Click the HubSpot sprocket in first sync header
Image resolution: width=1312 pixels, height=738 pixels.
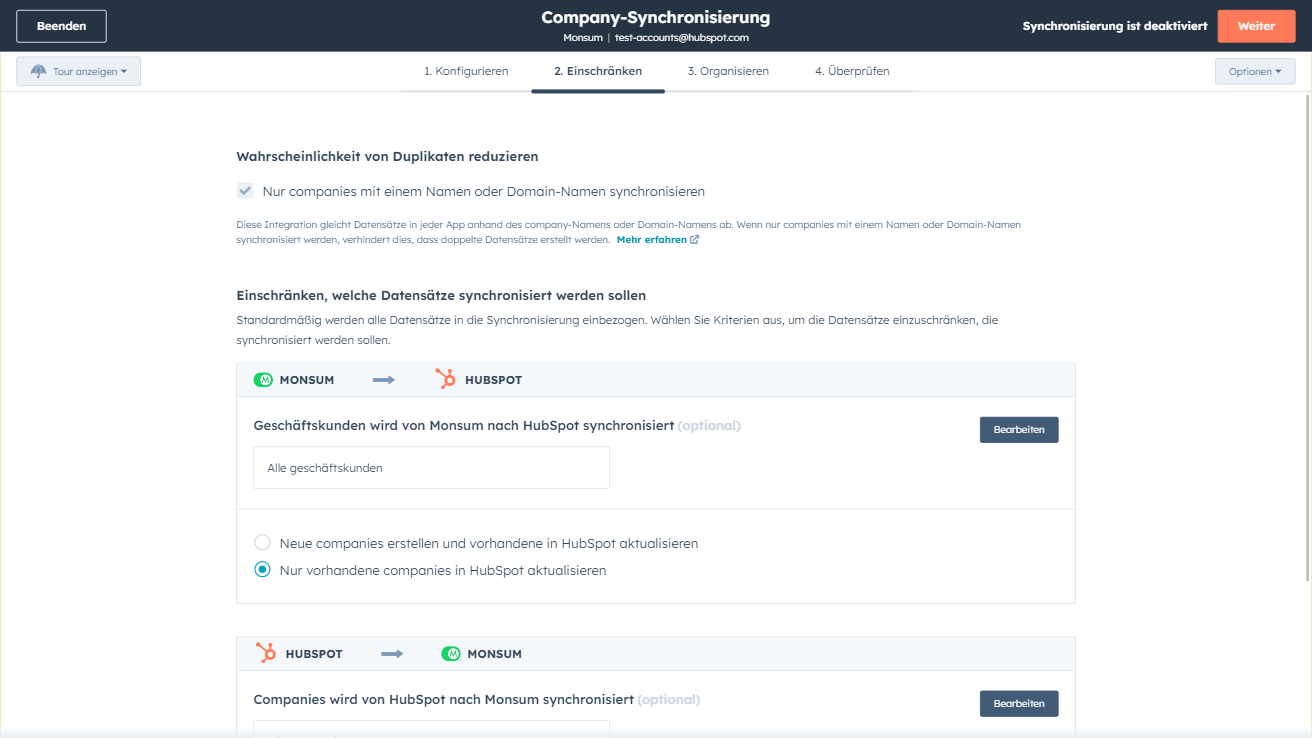point(445,380)
